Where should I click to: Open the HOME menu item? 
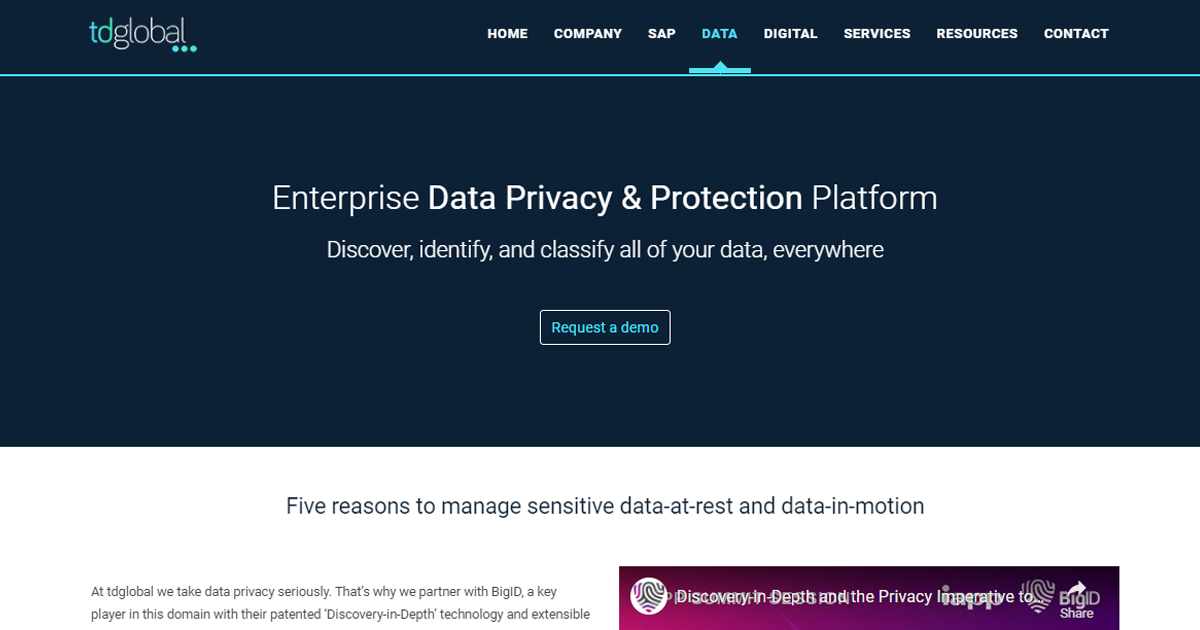click(x=507, y=33)
